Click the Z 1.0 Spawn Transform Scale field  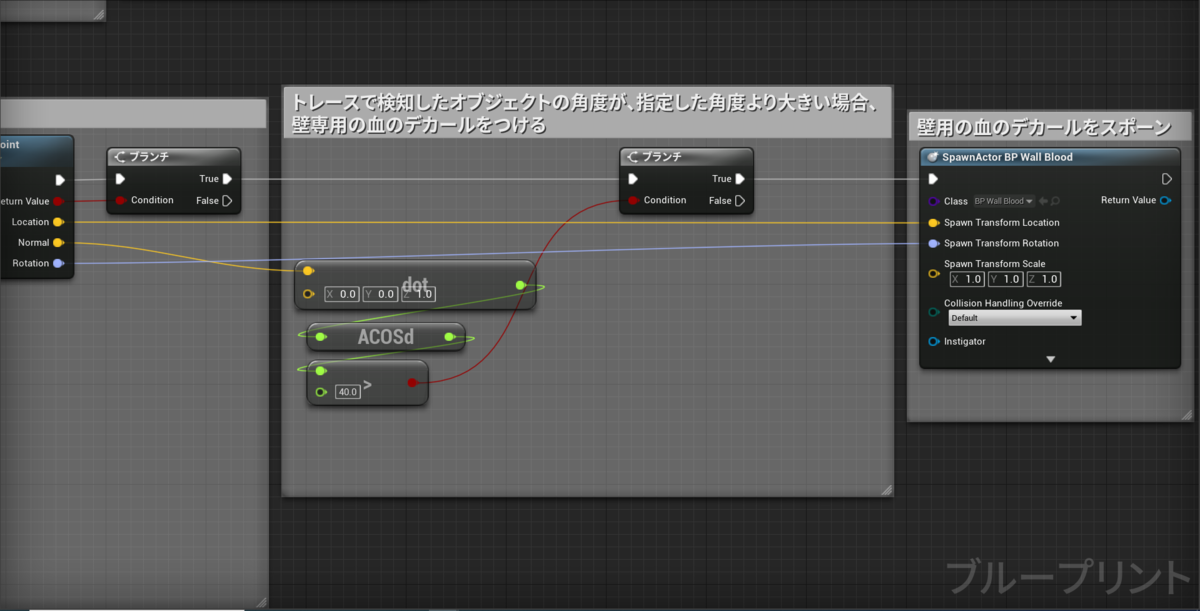click(x=1043, y=279)
